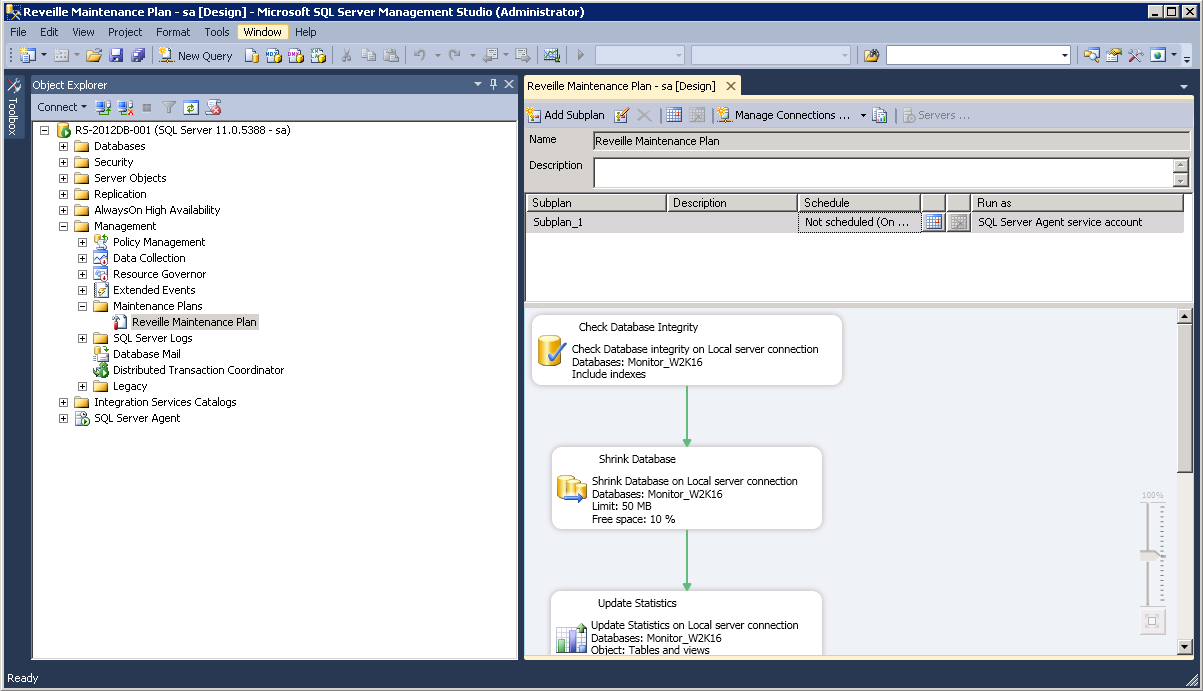Click the Shrink Database task icon
Screen dimensions: 1203x691
(x=571, y=488)
